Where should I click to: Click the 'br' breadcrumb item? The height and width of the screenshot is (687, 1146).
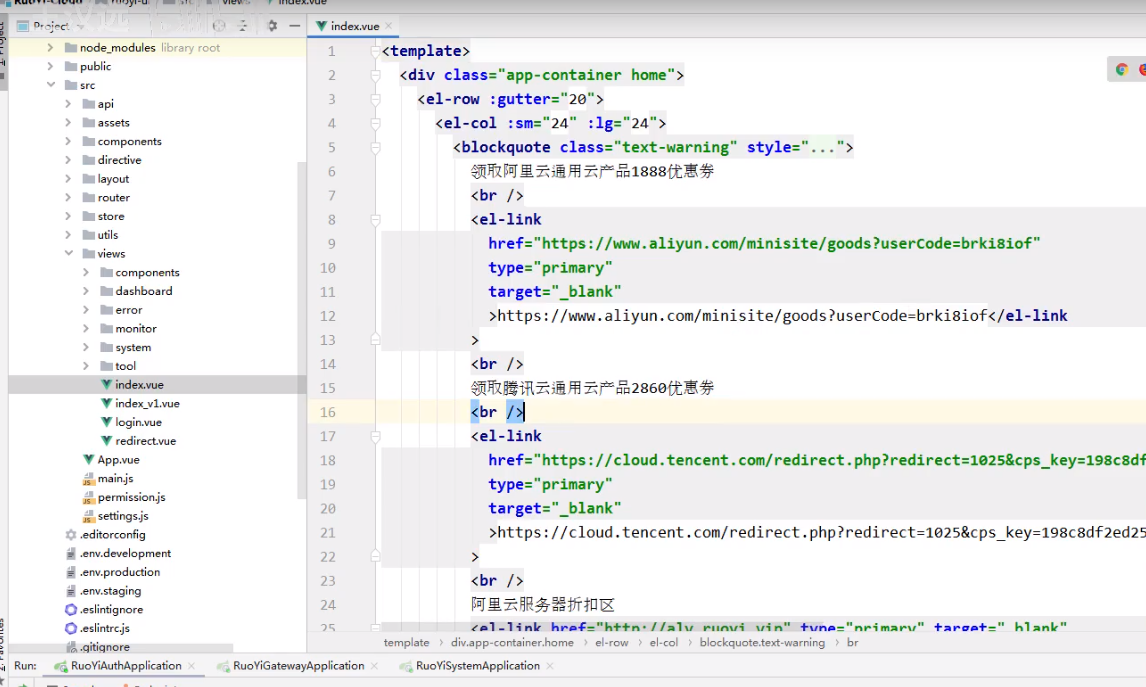pos(852,642)
